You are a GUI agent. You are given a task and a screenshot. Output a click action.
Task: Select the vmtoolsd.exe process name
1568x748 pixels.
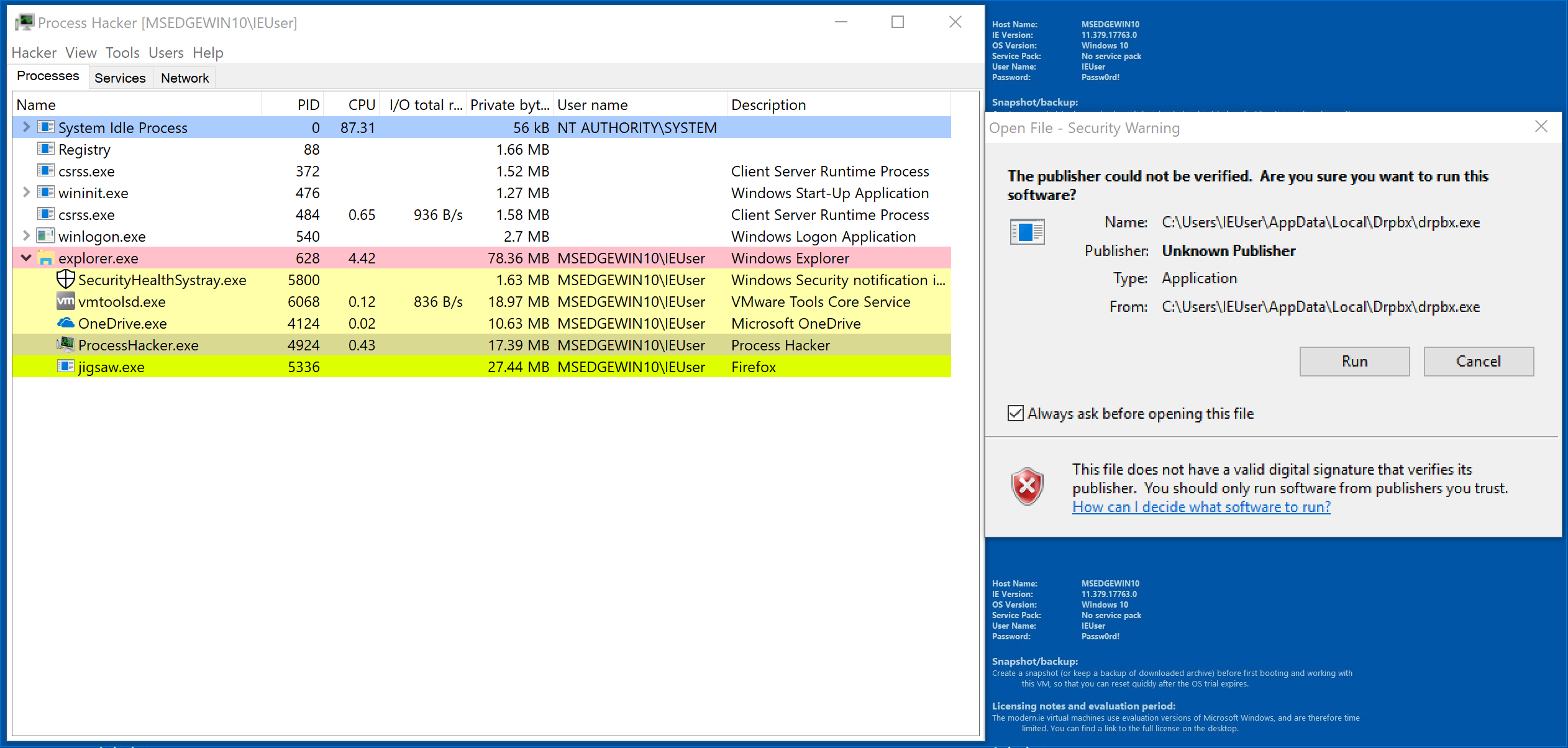[x=122, y=302]
